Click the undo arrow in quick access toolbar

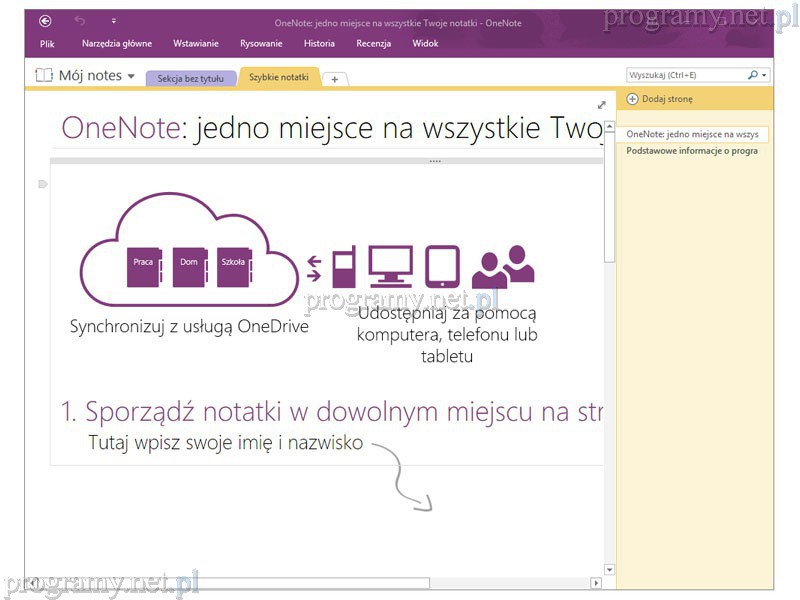coord(80,20)
